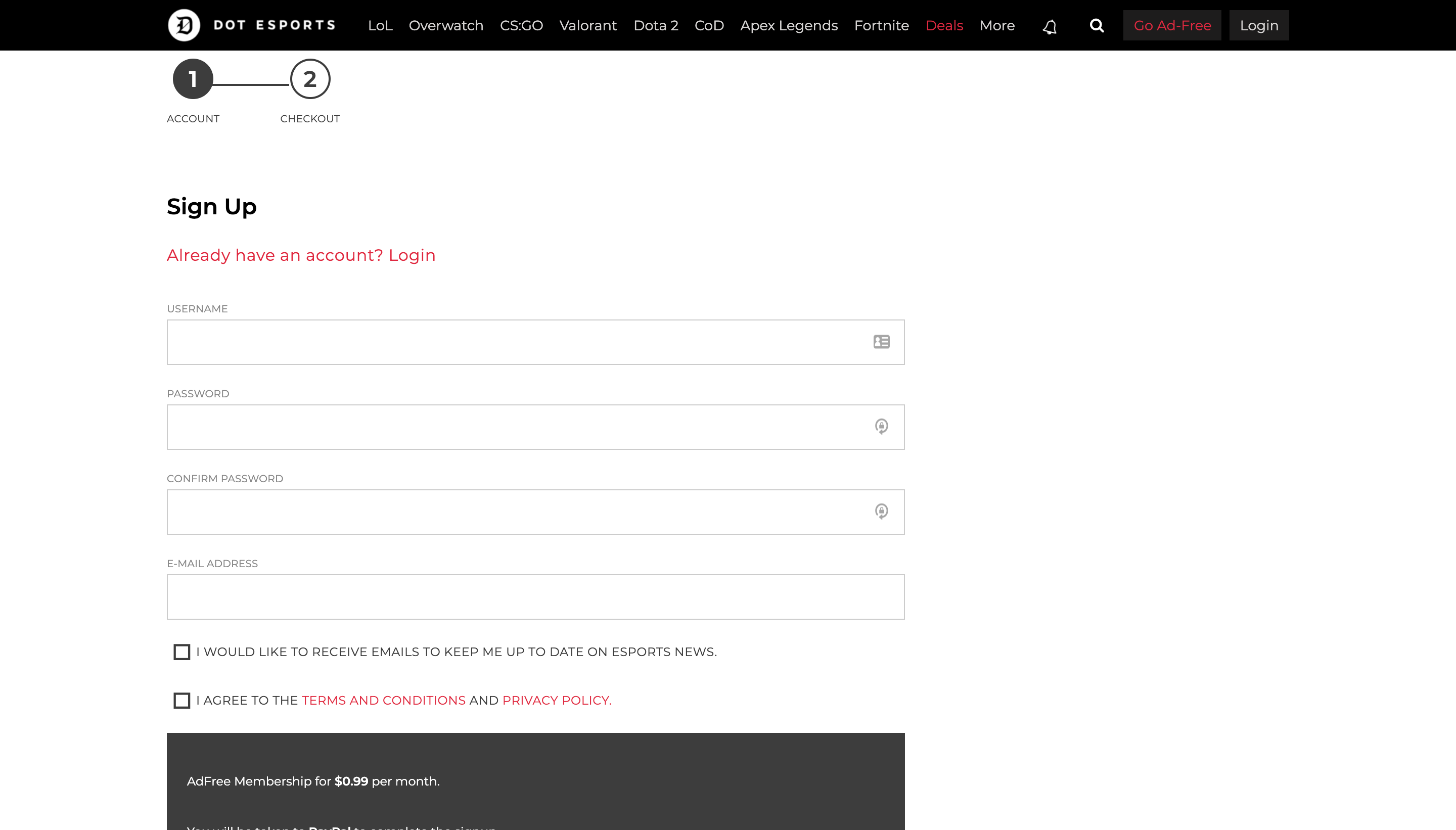
Task: Click the search icon in the navbar
Action: point(1097,25)
